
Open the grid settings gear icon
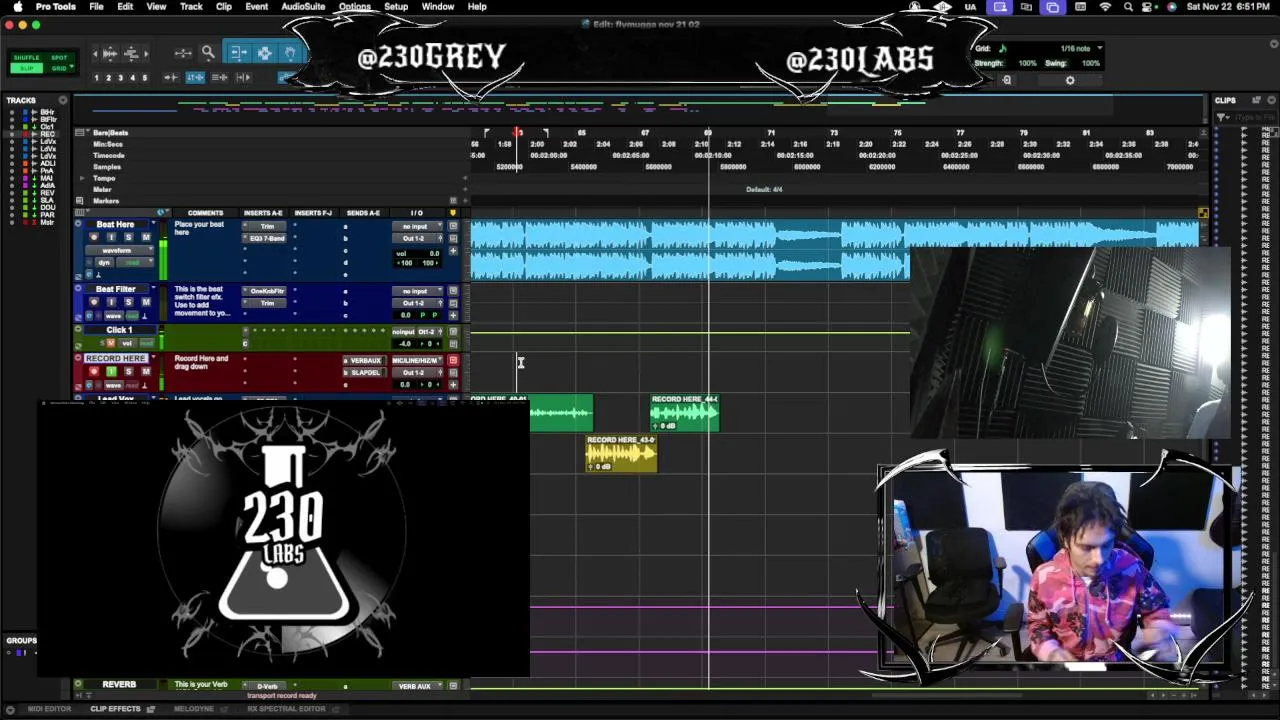[x=1070, y=80]
